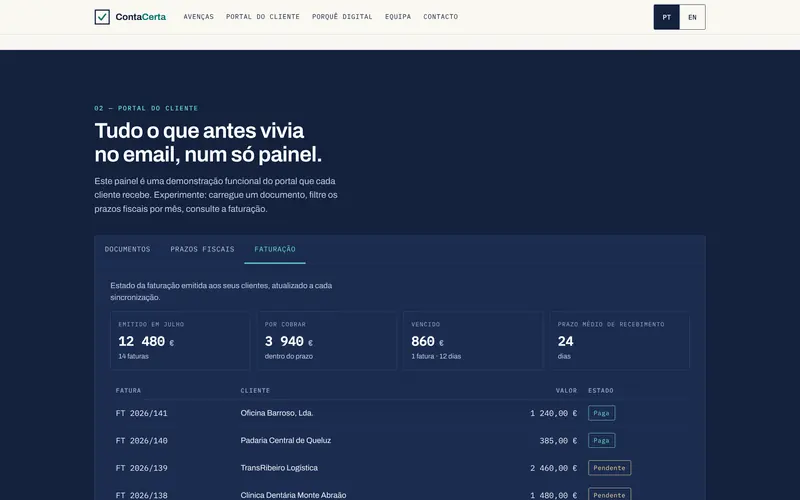Select invoice FT 2026/140
This screenshot has height=500, width=800.
(141, 441)
